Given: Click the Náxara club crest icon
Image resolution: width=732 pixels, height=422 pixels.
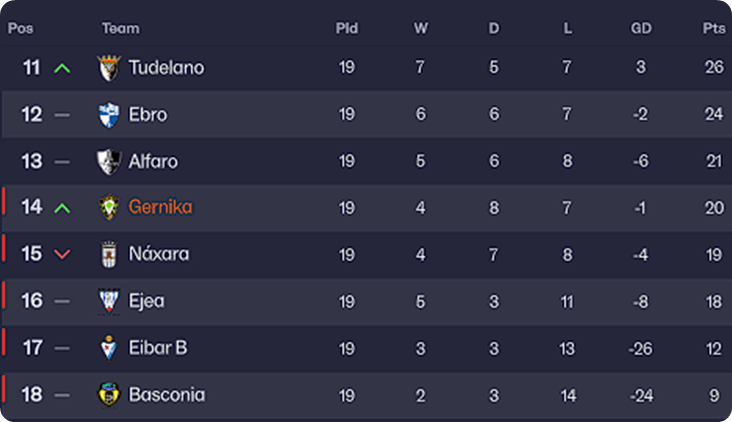Looking at the screenshot, I should click(108, 254).
